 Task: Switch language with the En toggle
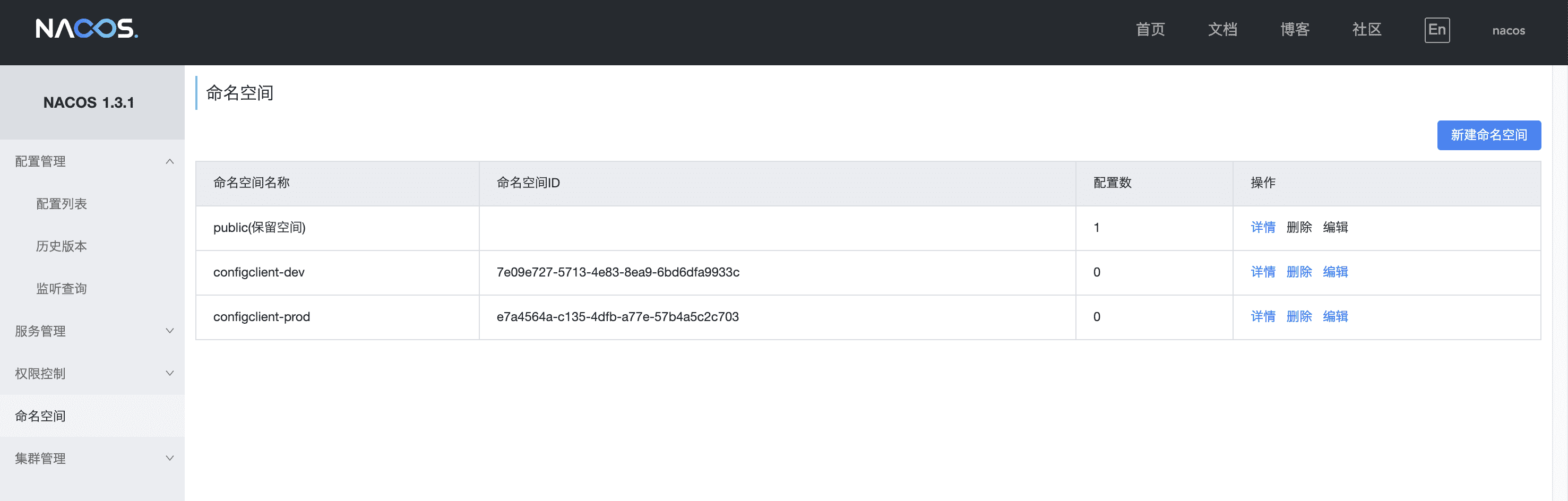[x=1436, y=30]
